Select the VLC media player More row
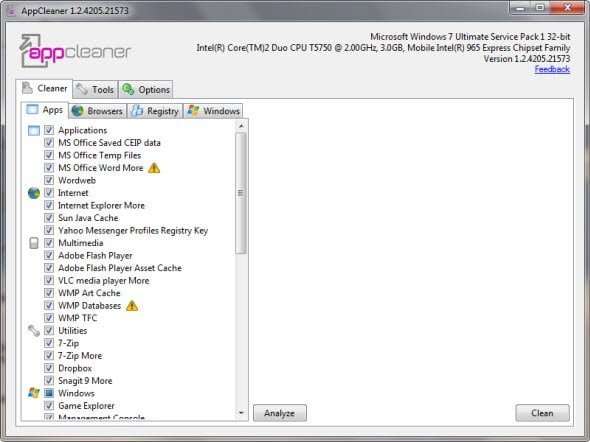Screen dimensions: 590x442 [103, 281]
